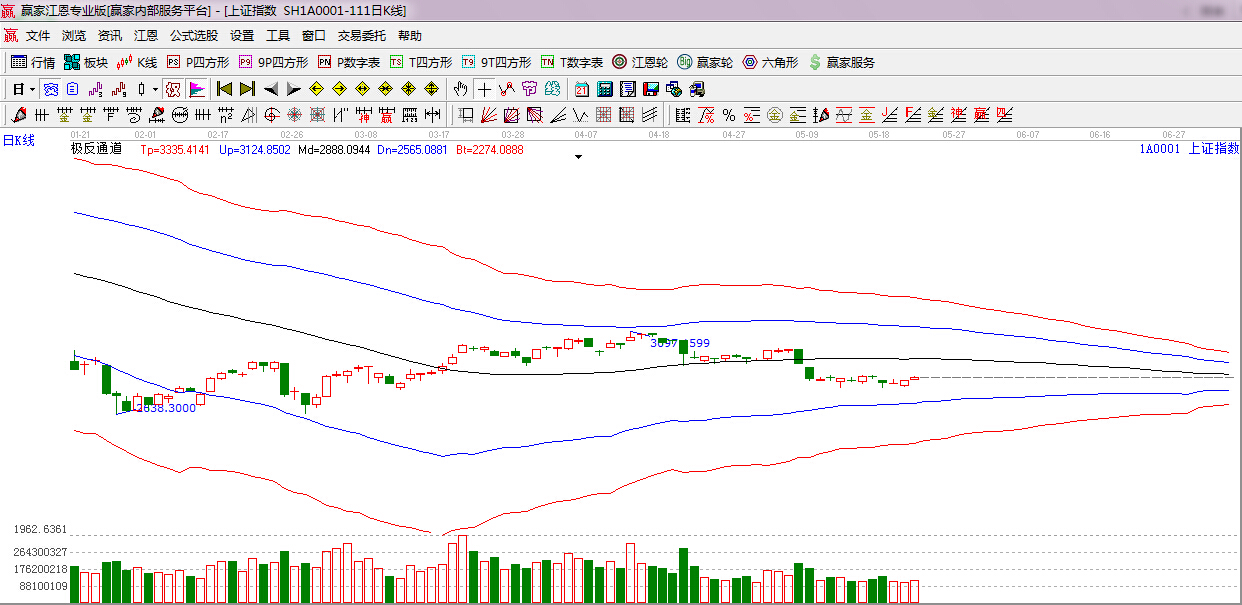Open the 交易委托 menu
1242x605 pixels.
tap(361, 35)
